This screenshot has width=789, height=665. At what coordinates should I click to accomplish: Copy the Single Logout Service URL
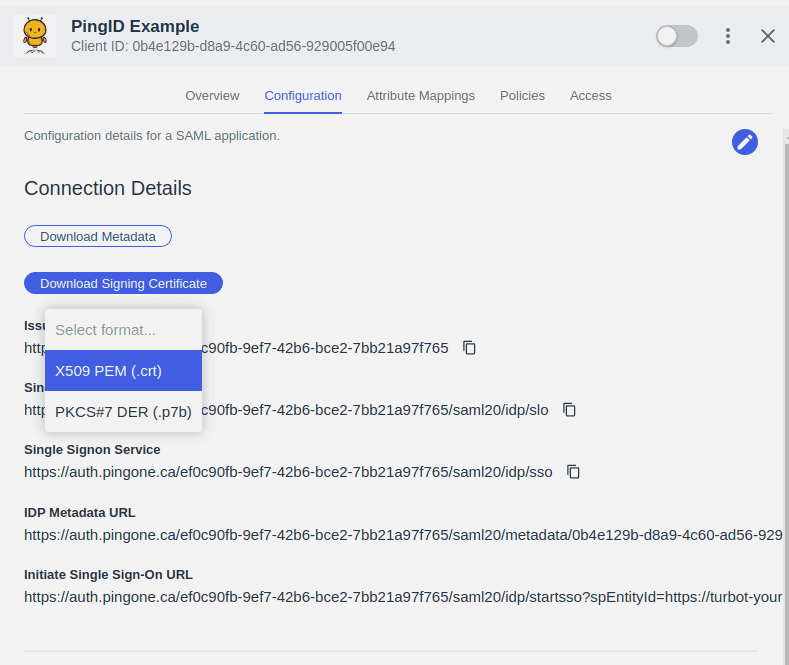(569, 410)
